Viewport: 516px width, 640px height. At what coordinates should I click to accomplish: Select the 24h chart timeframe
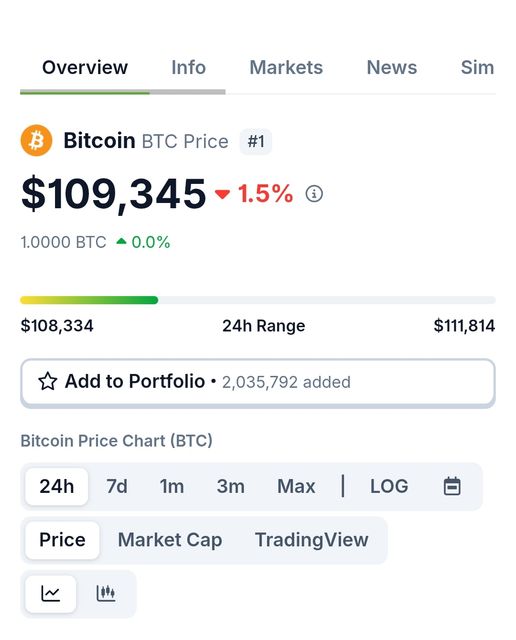[x=57, y=486]
